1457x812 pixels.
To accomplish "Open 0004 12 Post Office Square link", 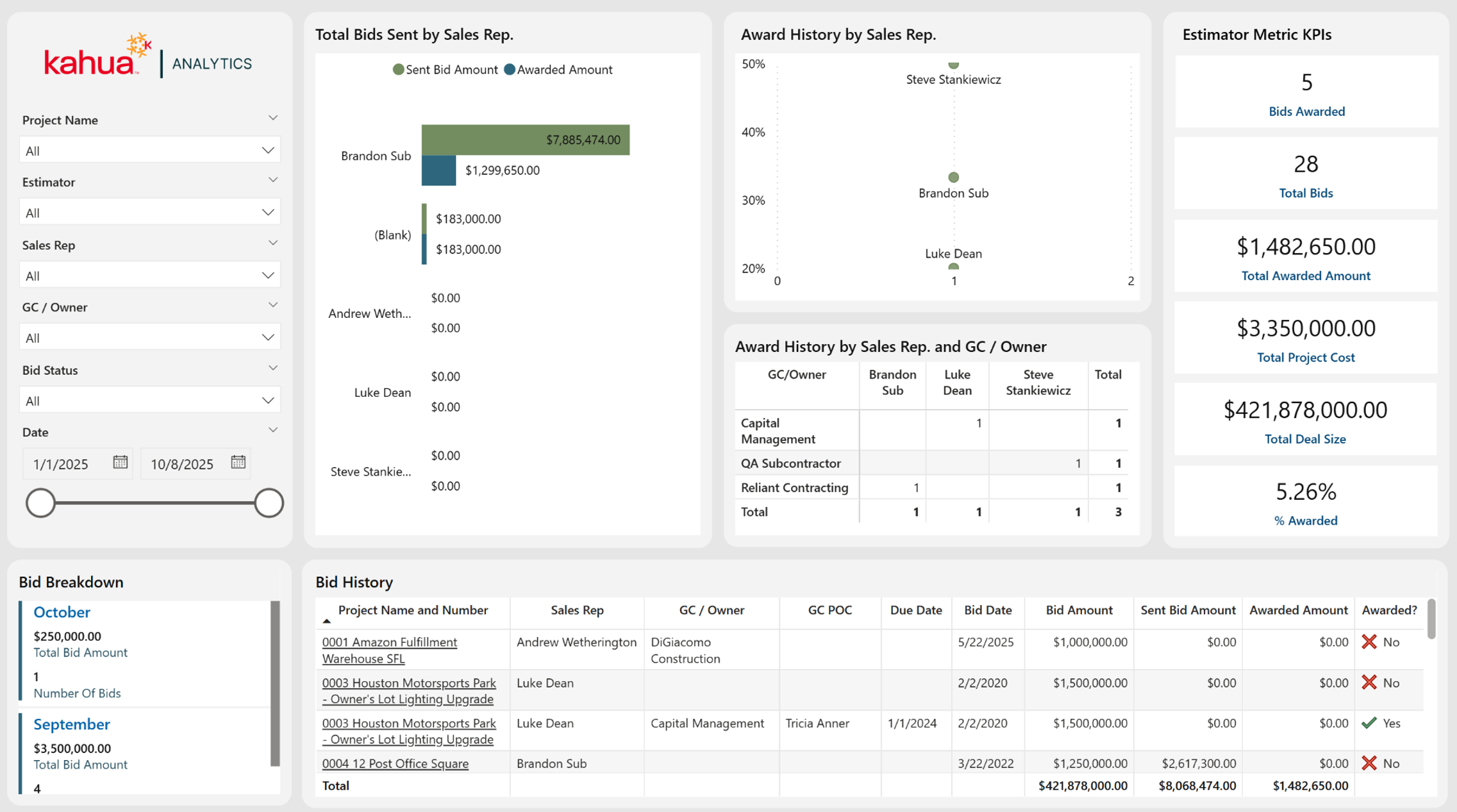I will (x=395, y=763).
